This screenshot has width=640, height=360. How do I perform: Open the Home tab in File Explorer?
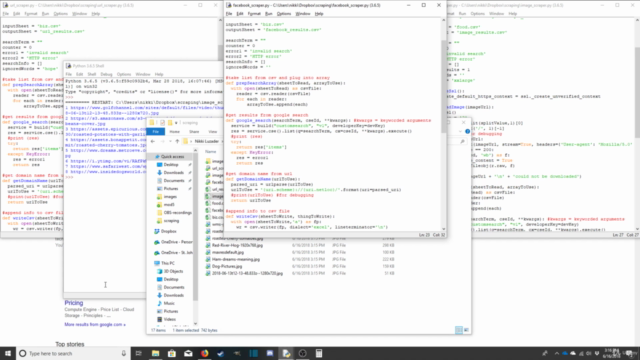tap(175, 131)
